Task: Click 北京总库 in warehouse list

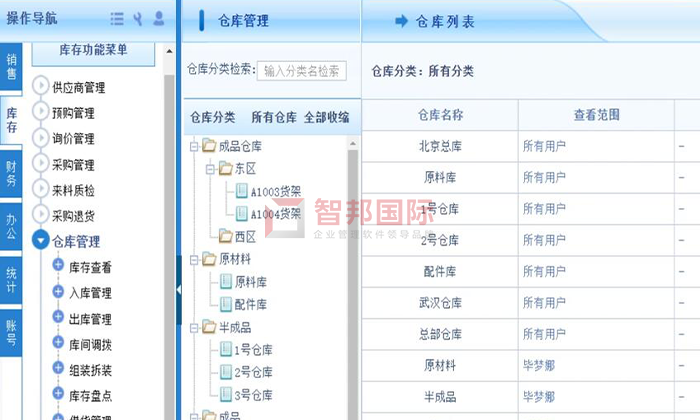Action: tap(440, 146)
